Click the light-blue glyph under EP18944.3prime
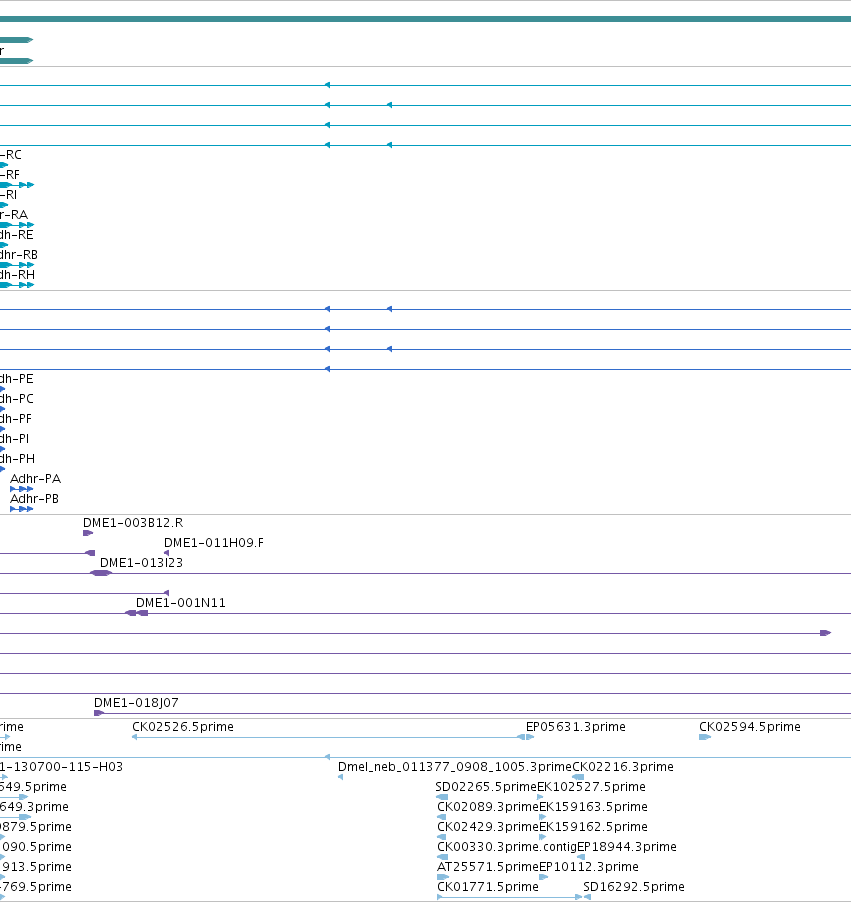The height and width of the screenshot is (902, 851). pos(581,857)
